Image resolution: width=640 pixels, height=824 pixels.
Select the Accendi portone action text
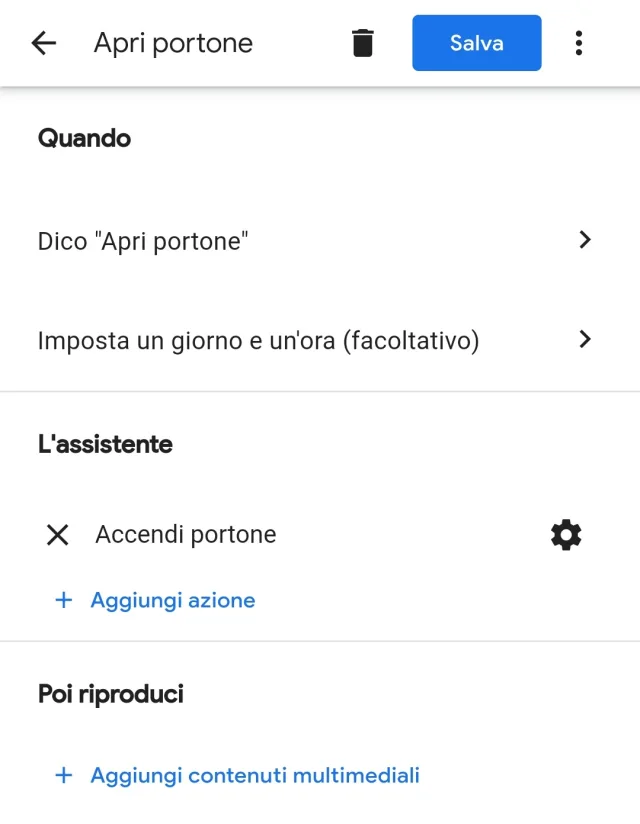pyautogui.click(x=185, y=534)
